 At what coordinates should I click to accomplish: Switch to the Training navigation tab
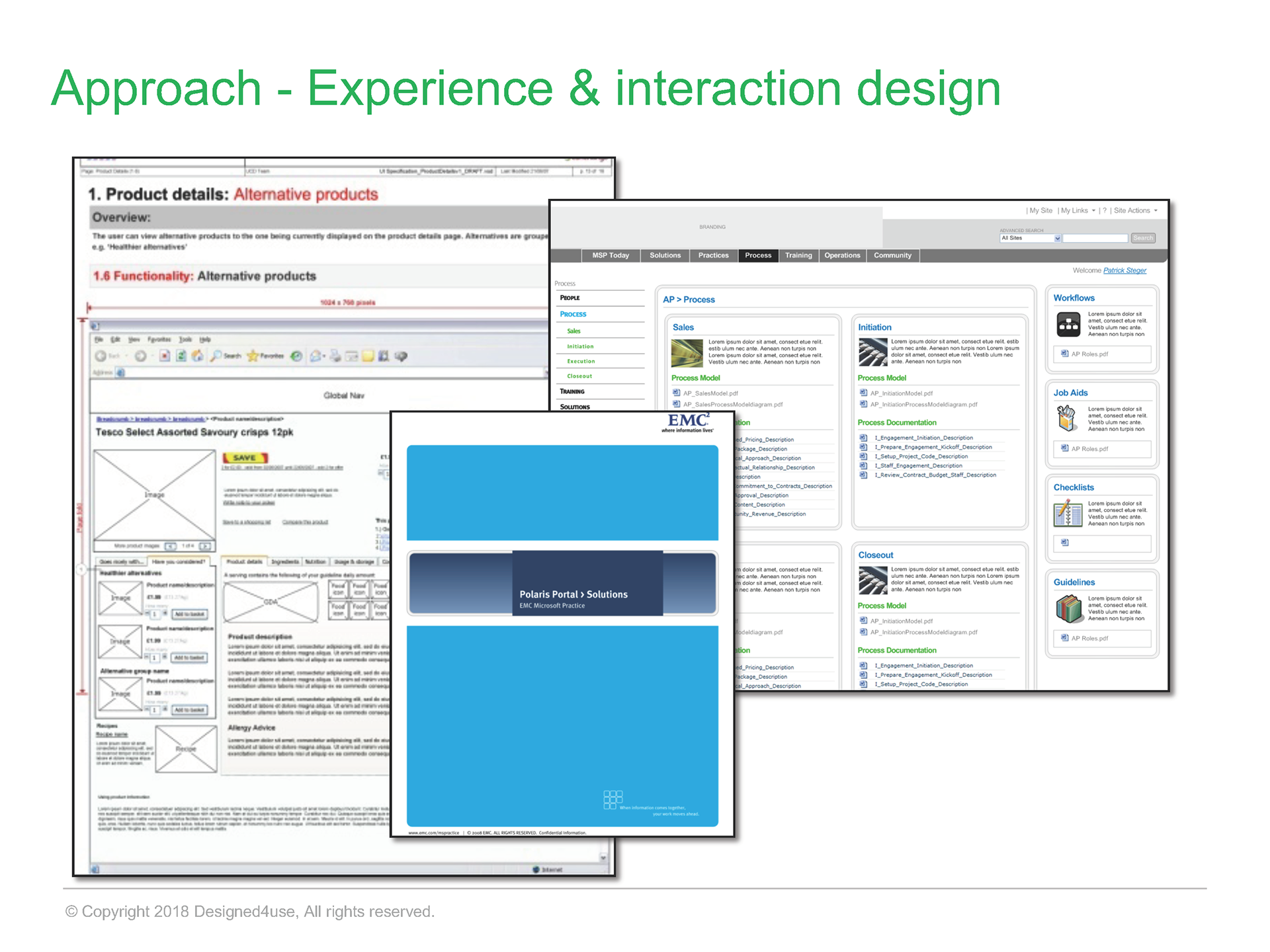click(798, 255)
